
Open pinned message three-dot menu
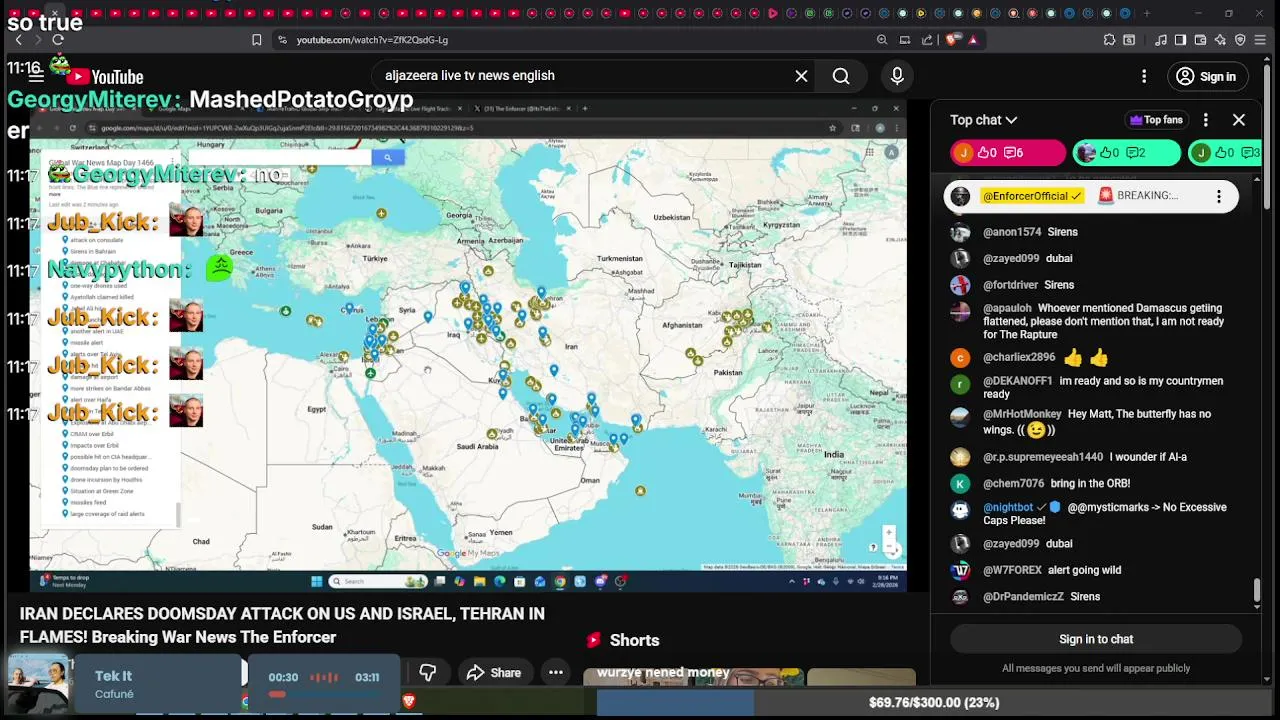1219,197
